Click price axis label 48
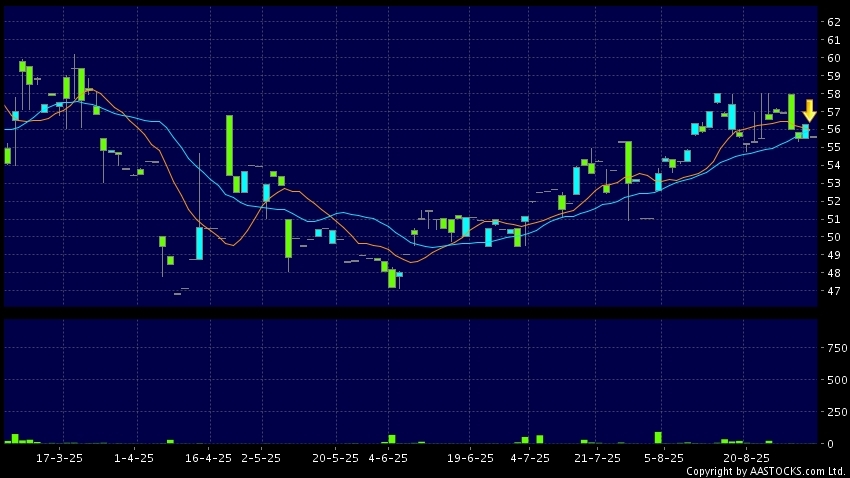This screenshot has height=478, width=850. (x=834, y=273)
